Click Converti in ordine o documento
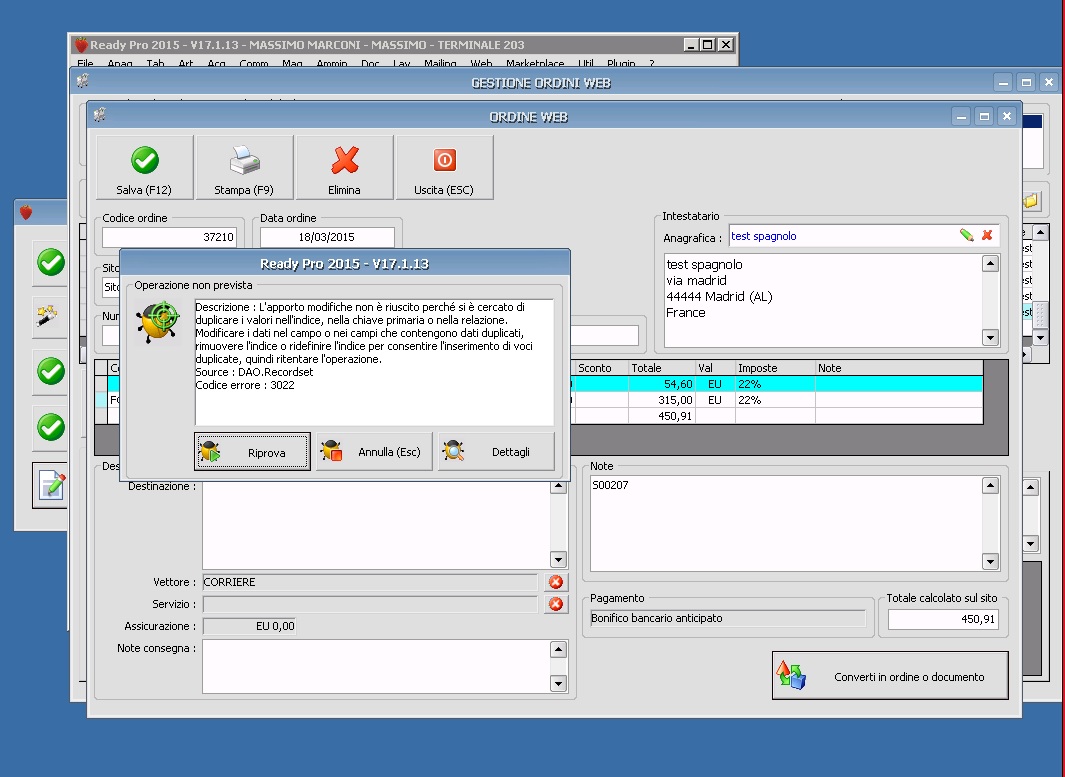 click(890, 676)
